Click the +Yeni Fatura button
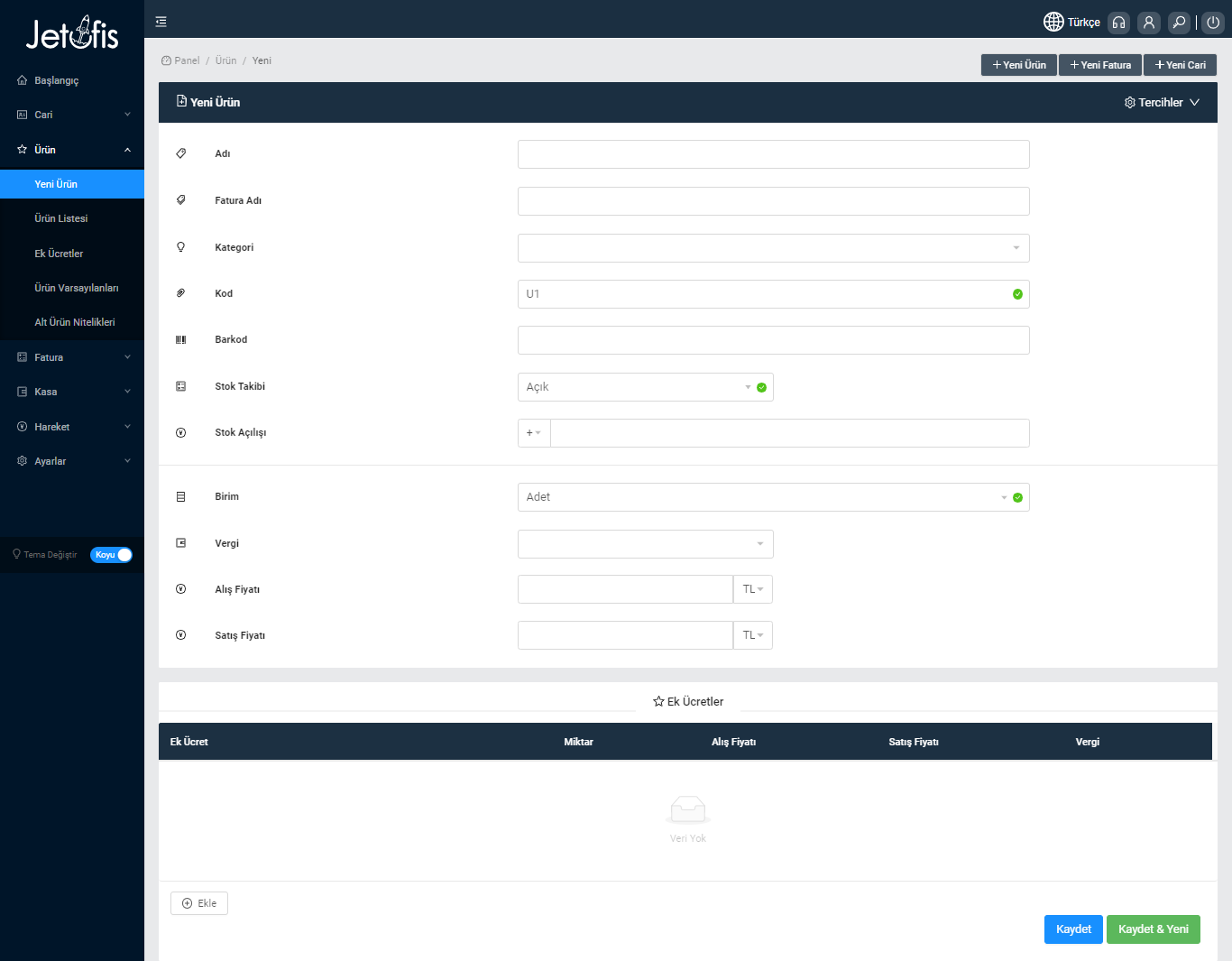This screenshot has height=961, width=1232. (x=1100, y=65)
